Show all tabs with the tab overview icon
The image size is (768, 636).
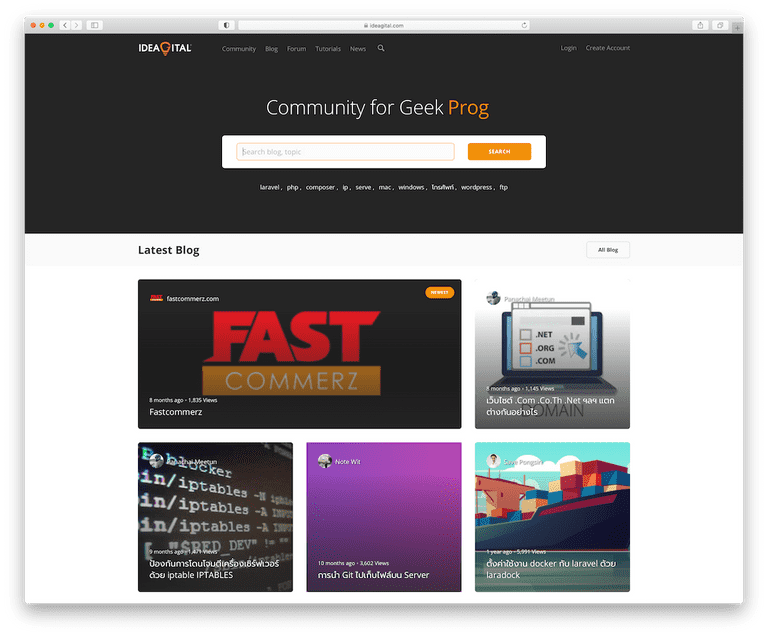(720, 25)
